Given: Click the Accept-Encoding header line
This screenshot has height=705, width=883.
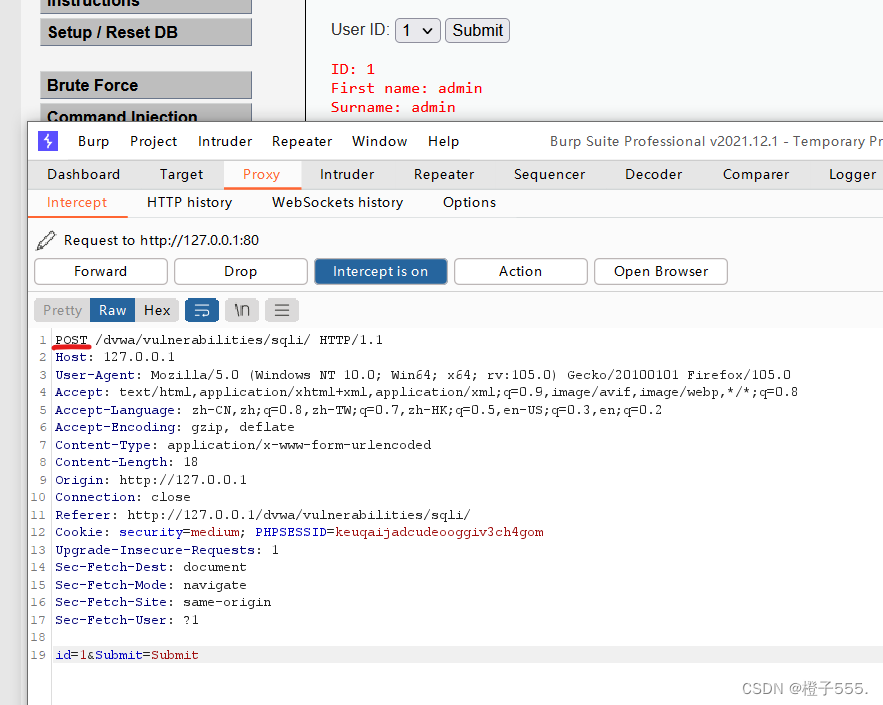Looking at the screenshot, I should (x=175, y=427).
